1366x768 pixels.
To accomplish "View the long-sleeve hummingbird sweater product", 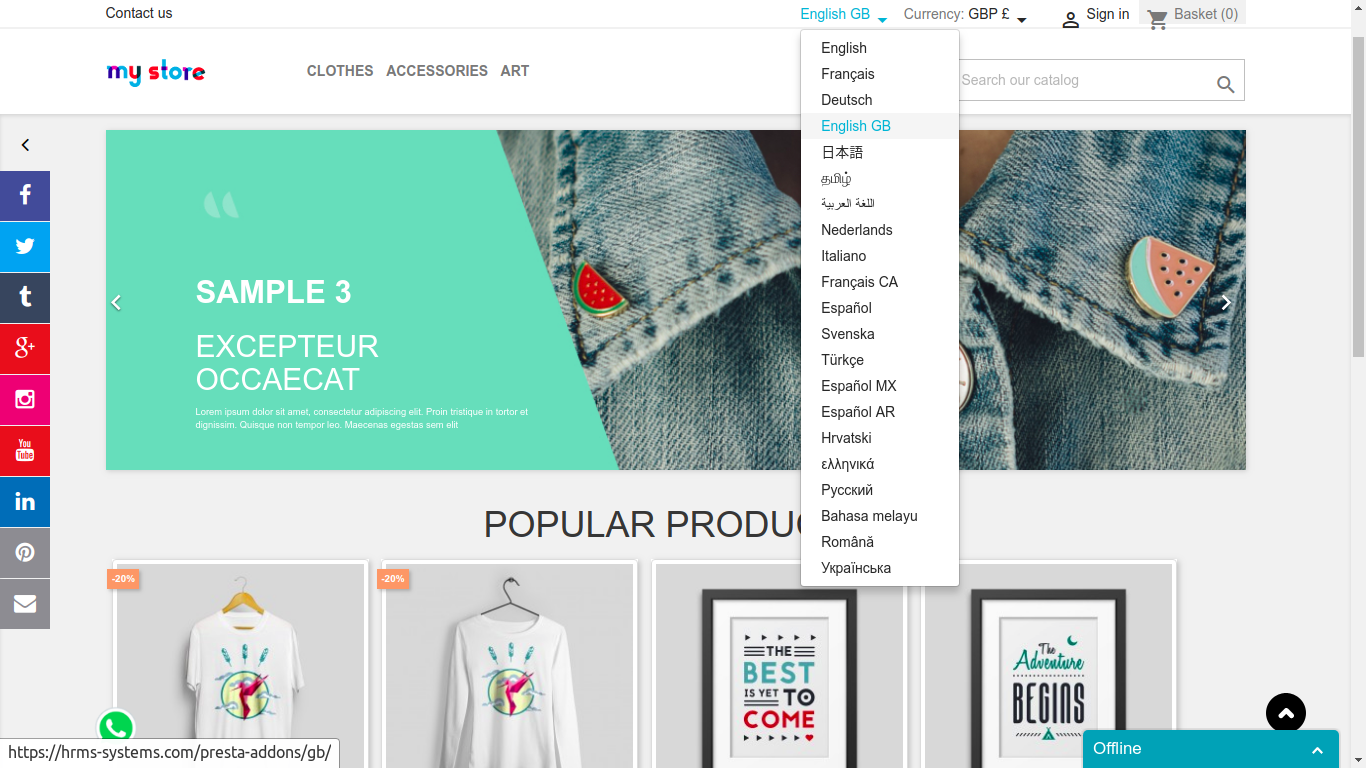I will pos(510,665).
